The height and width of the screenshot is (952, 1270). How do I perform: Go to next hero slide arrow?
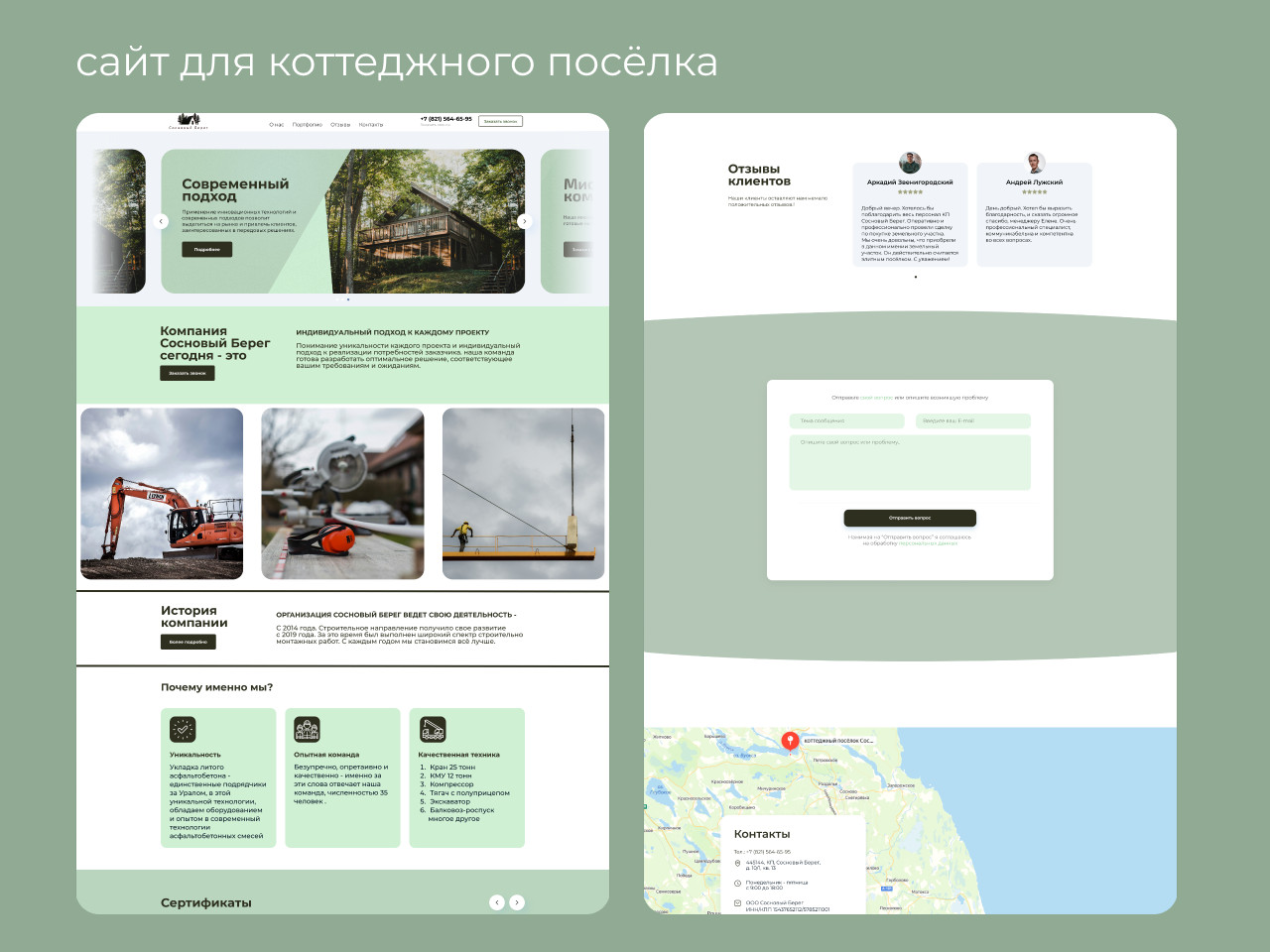coord(524,221)
